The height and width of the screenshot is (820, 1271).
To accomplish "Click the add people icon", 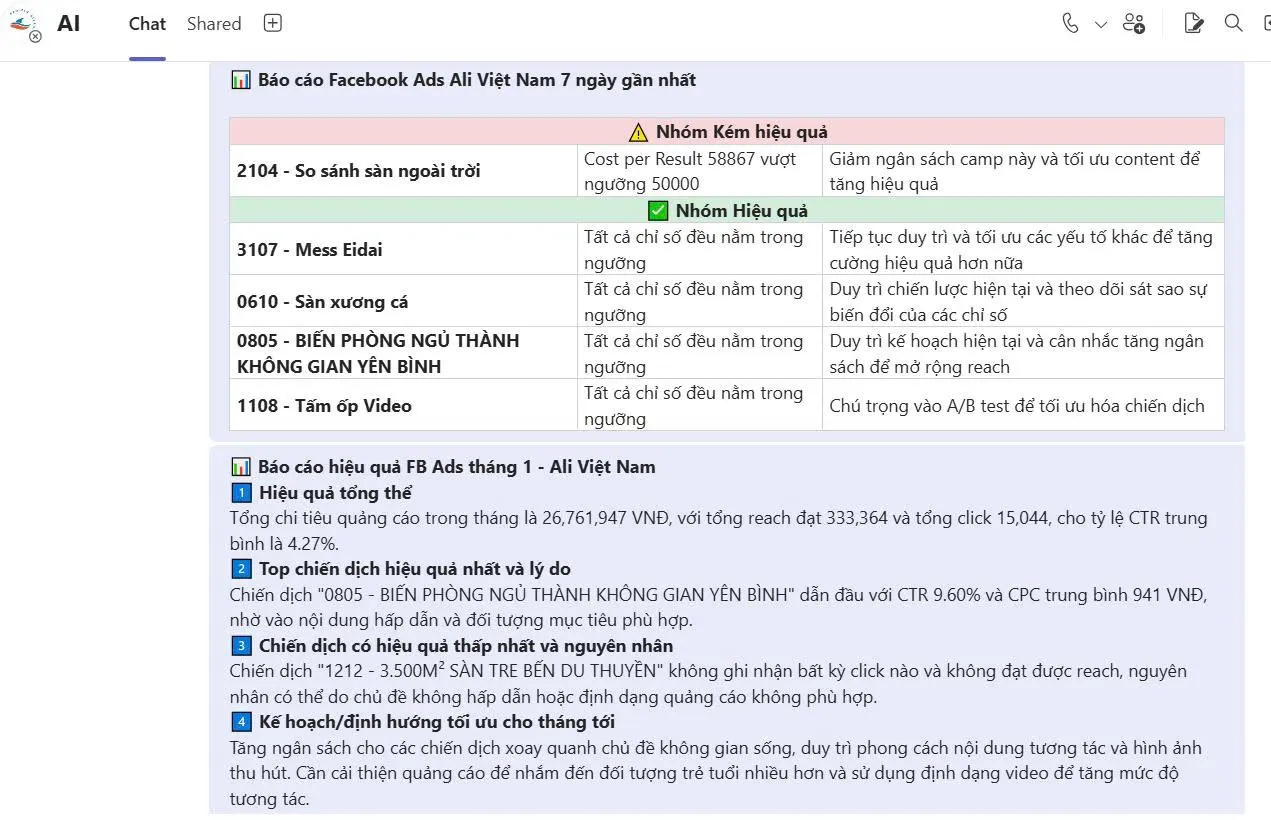I will point(1134,24).
